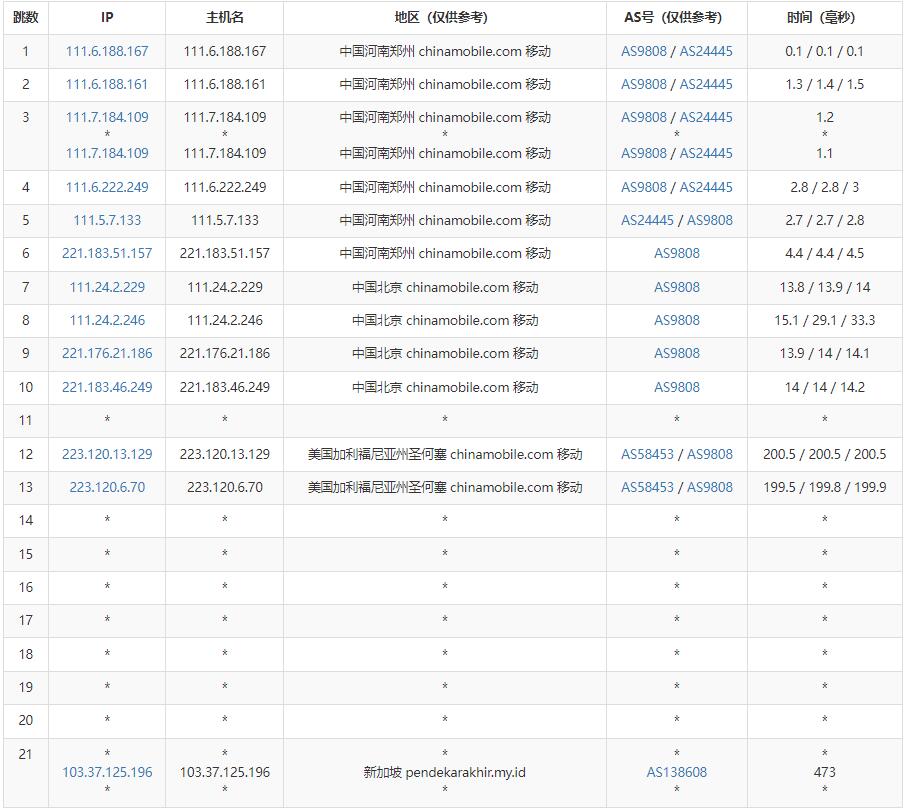Open IP link 111.6.188.161
The height and width of the screenshot is (811, 905).
click(x=107, y=84)
